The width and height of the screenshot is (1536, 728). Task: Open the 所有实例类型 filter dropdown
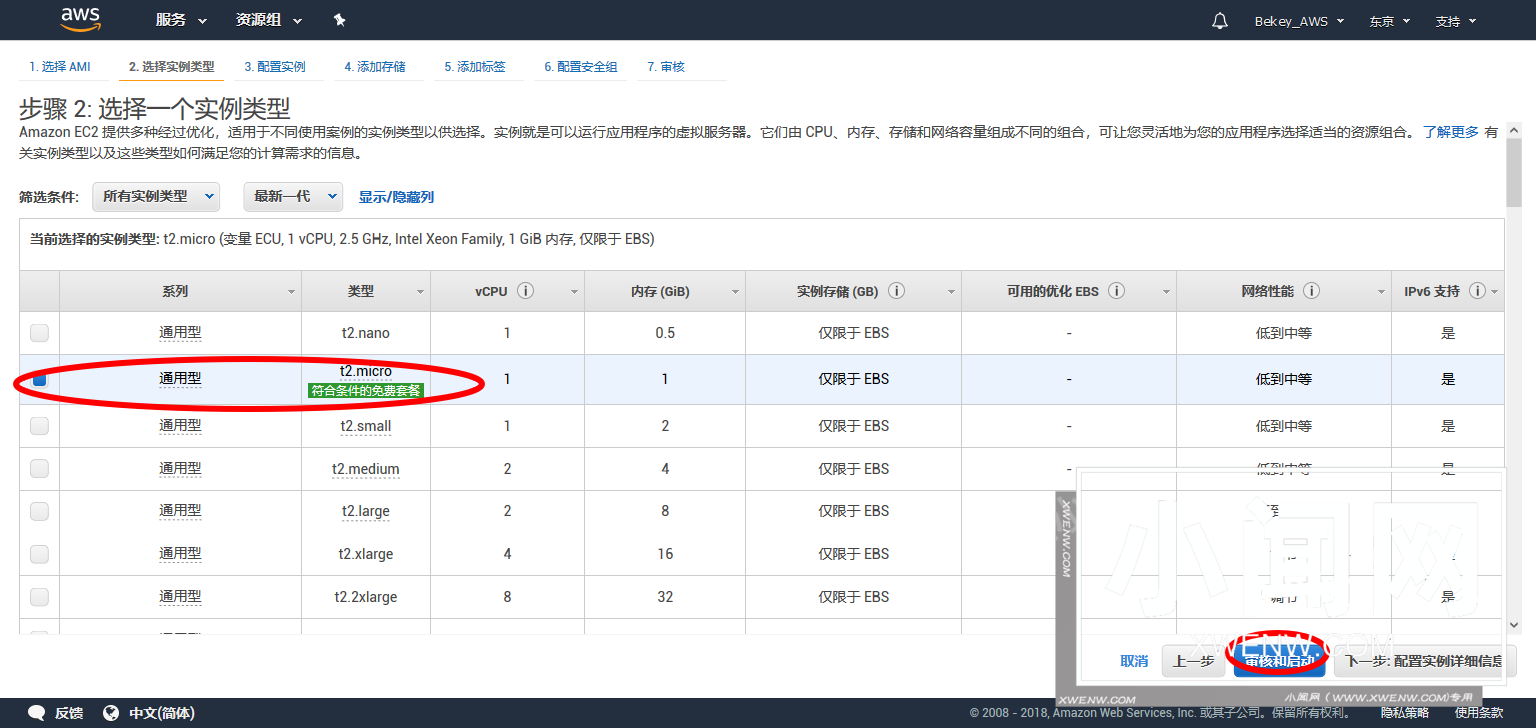(x=156, y=197)
